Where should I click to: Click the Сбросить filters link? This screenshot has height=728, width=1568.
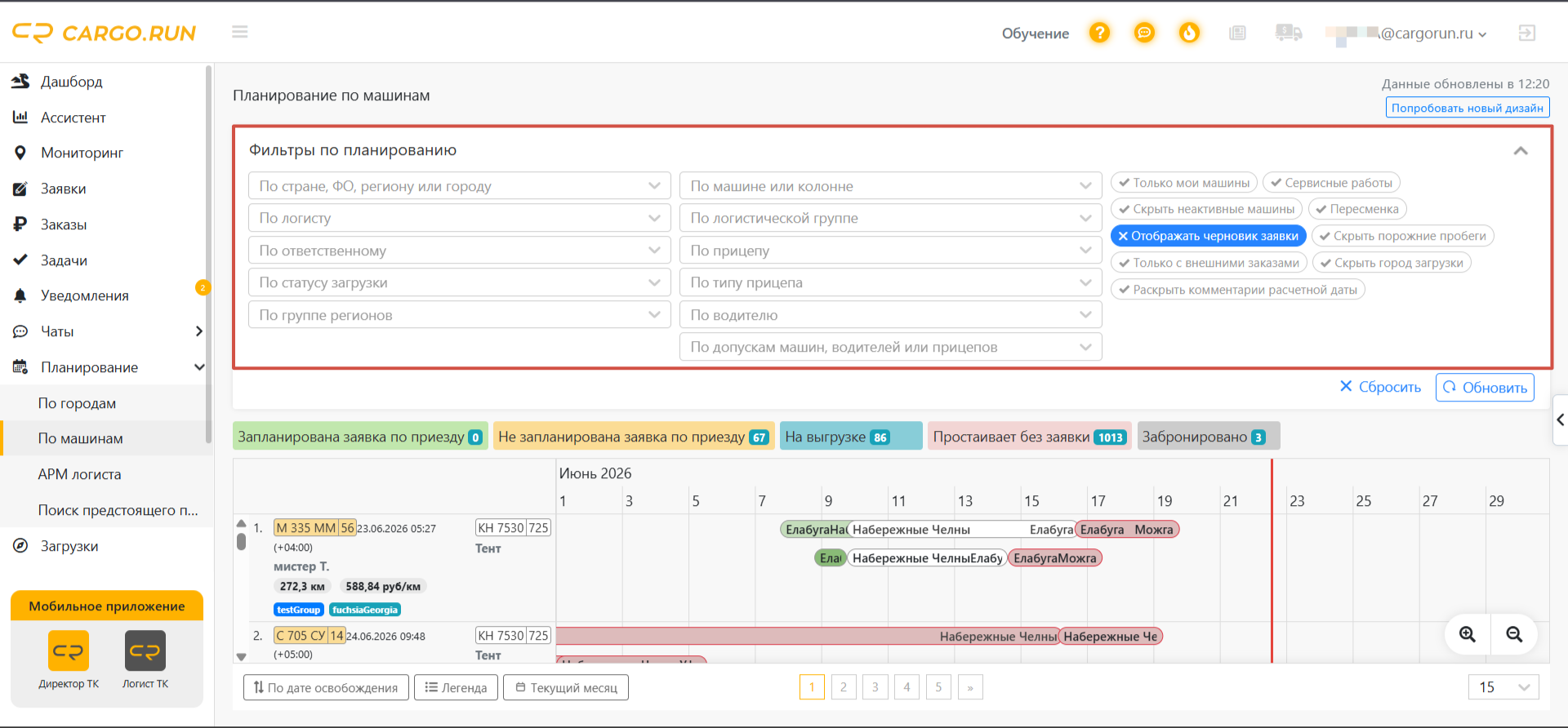tap(1380, 387)
